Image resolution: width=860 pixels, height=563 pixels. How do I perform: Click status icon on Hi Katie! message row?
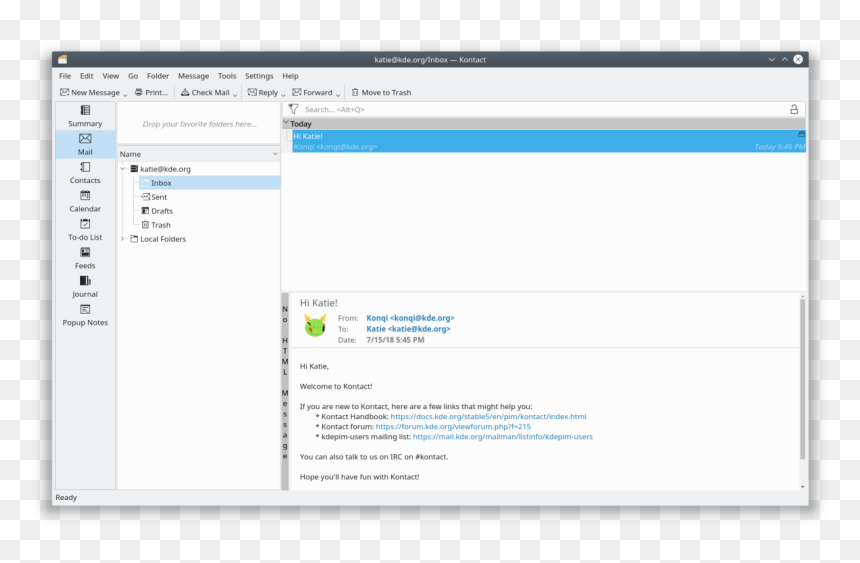[x=801, y=134]
